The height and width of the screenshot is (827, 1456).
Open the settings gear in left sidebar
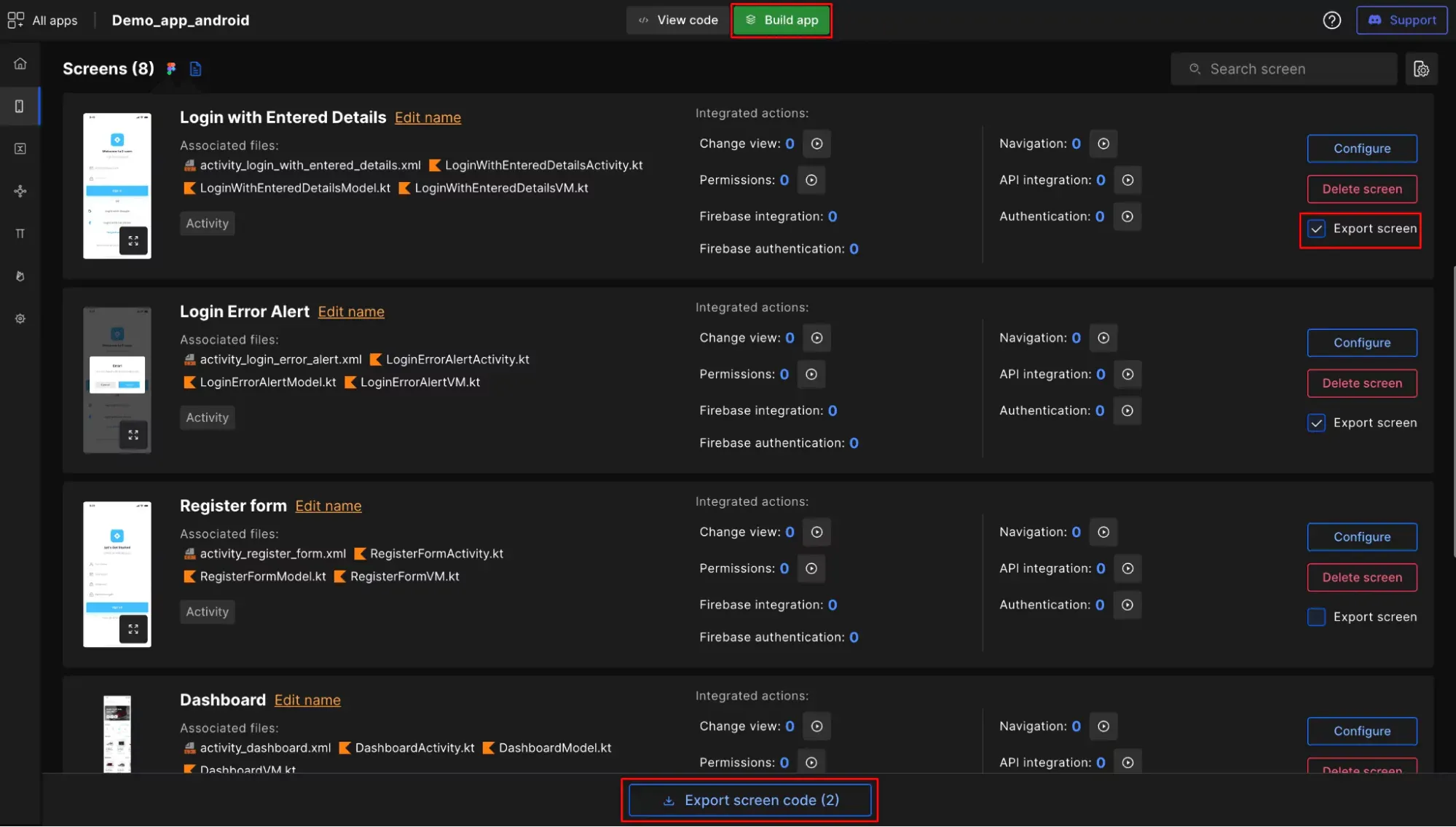click(x=20, y=318)
